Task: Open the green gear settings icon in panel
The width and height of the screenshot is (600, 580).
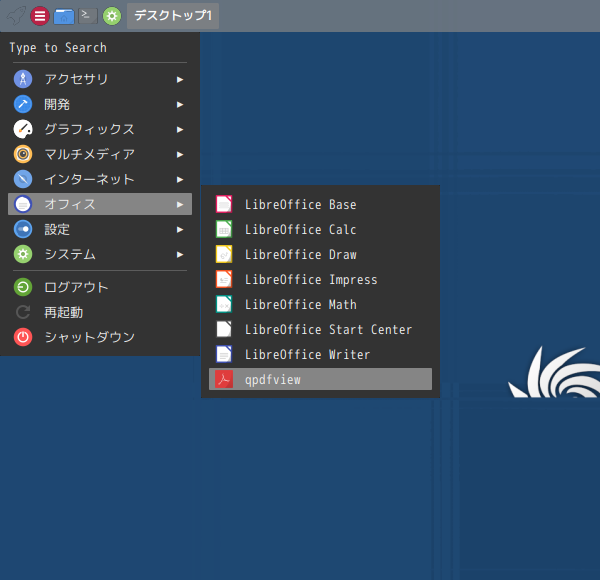Action: coord(112,16)
